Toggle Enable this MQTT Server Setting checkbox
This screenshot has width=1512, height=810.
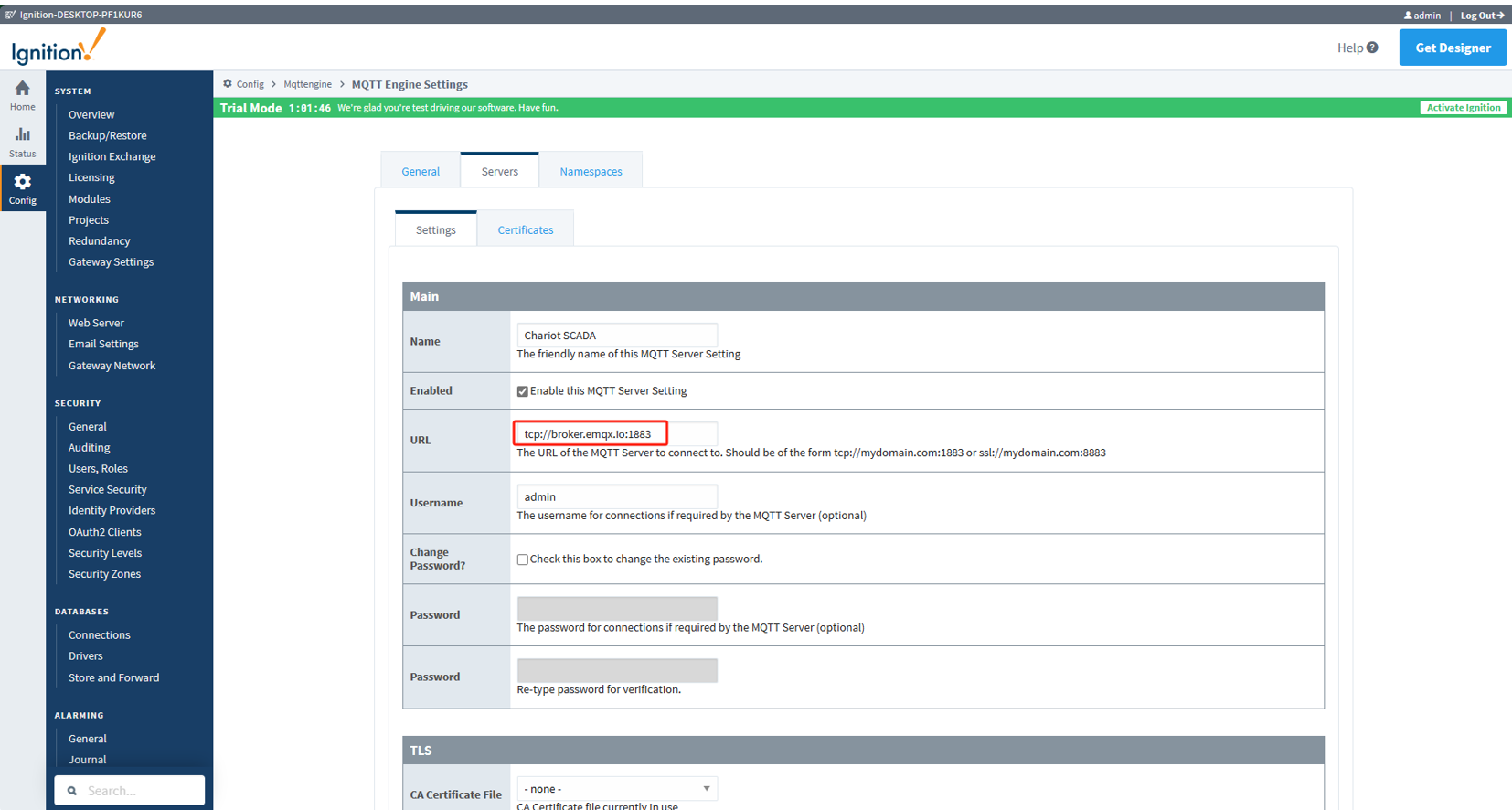[523, 391]
